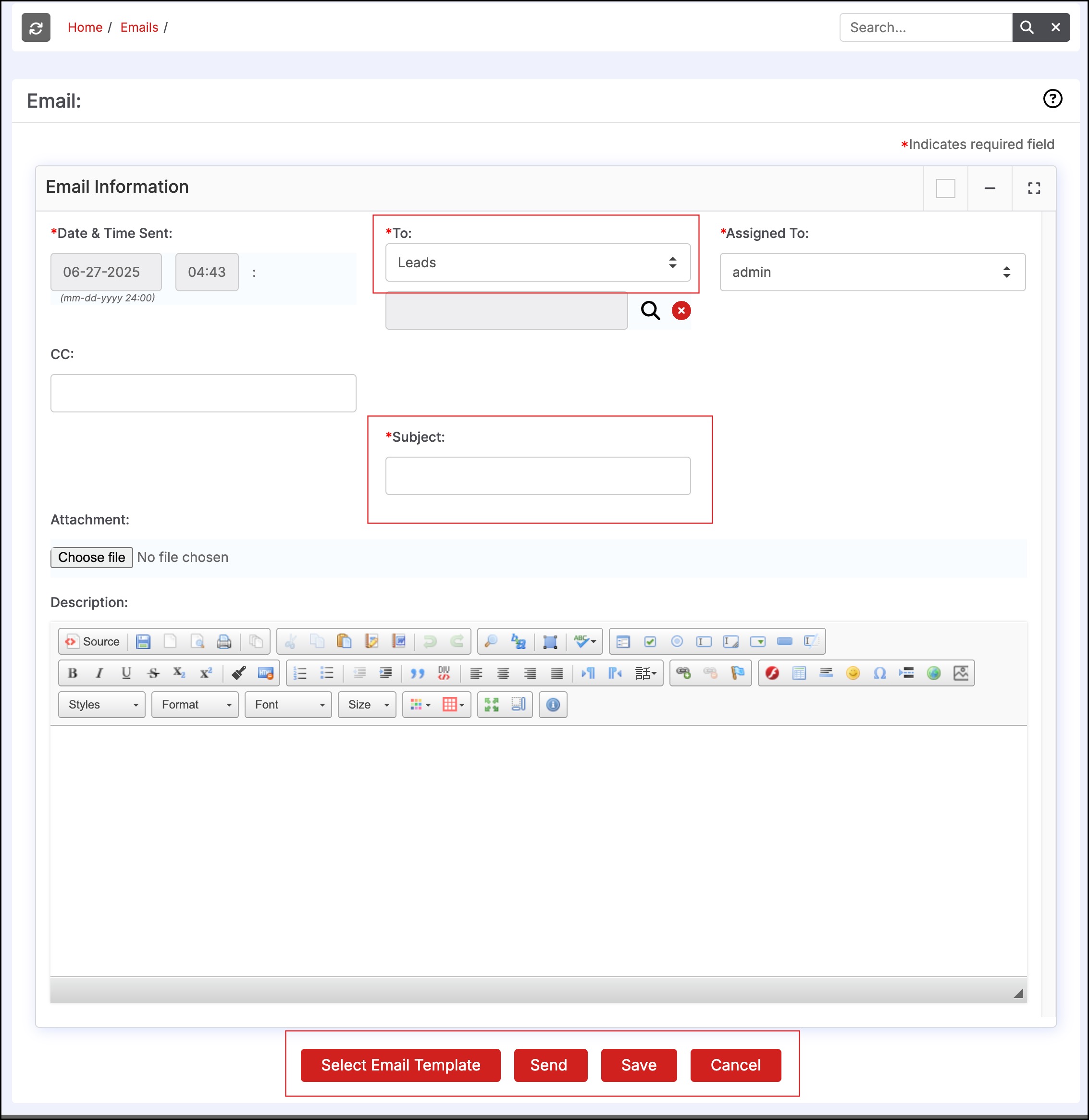1089x1120 pixels.
Task: Click the Send button
Action: [550, 1065]
